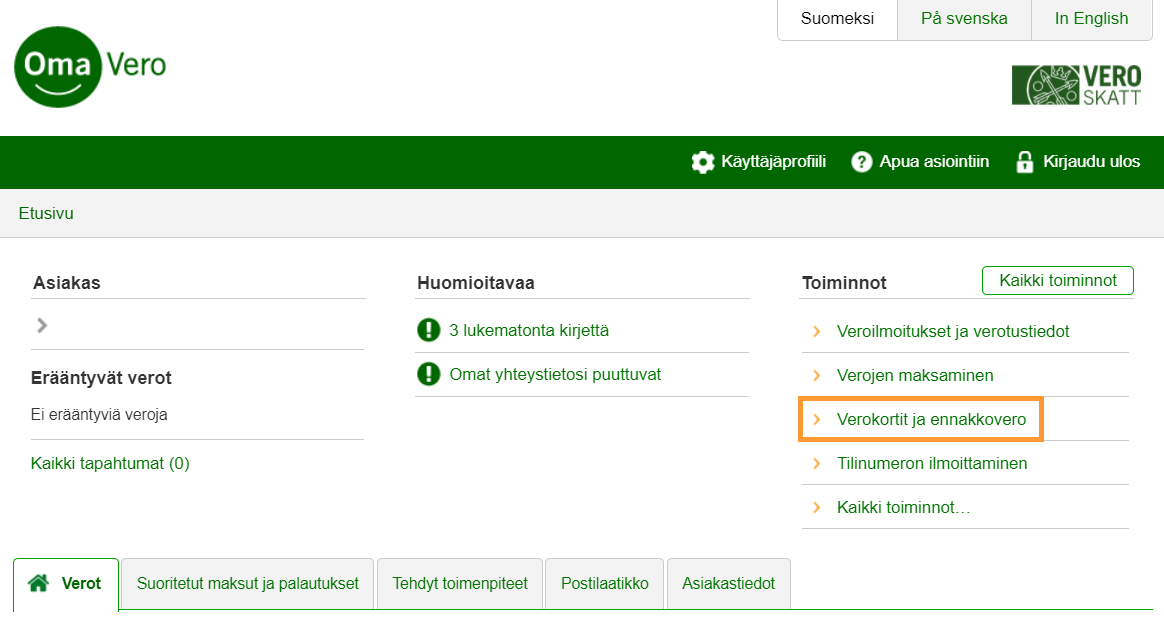This screenshot has height=617, width=1164.
Task: Click Etusivu breadcrumb link
Action: (46, 213)
